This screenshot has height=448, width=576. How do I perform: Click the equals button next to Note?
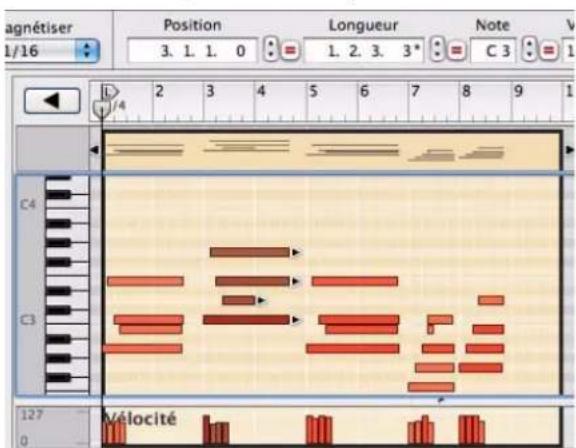pyautogui.click(x=549, y=50)
